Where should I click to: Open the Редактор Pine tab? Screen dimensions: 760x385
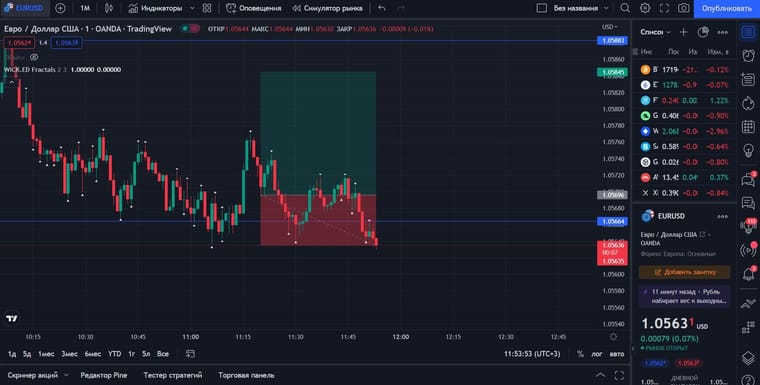pyautogui.click(x=104, y=375)
